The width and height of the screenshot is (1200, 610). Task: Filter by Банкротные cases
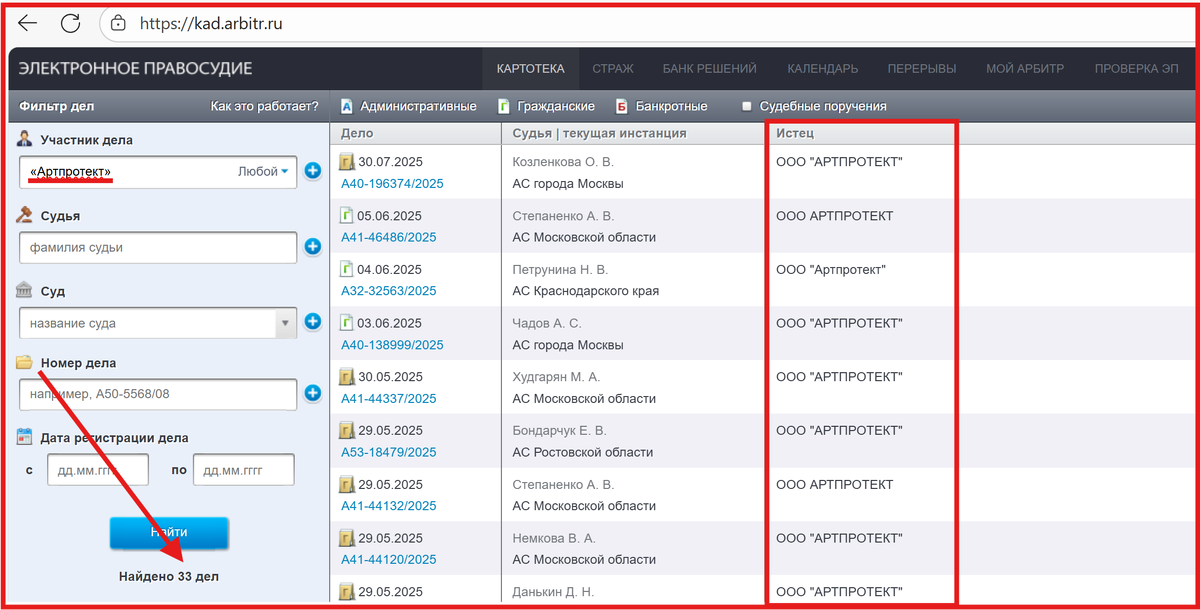click(661, 106)
